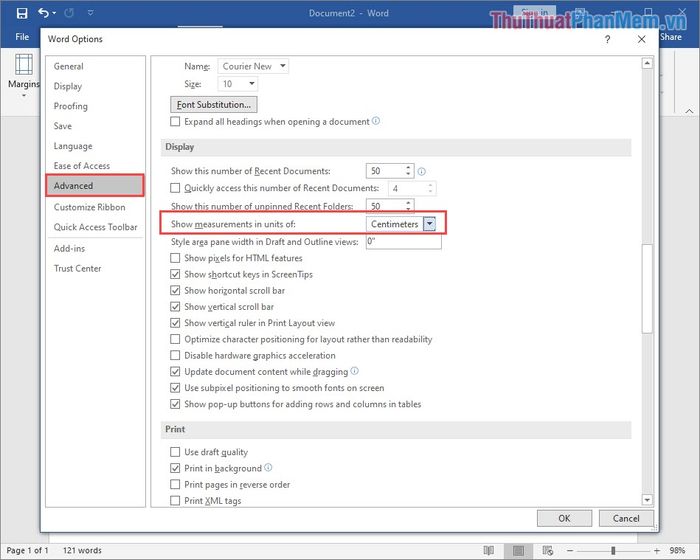Image resolution: width=700 pixels, height=560 pixels.
Task: Click info icon next to Recent Documents spinner
Action: coord(421,171)
